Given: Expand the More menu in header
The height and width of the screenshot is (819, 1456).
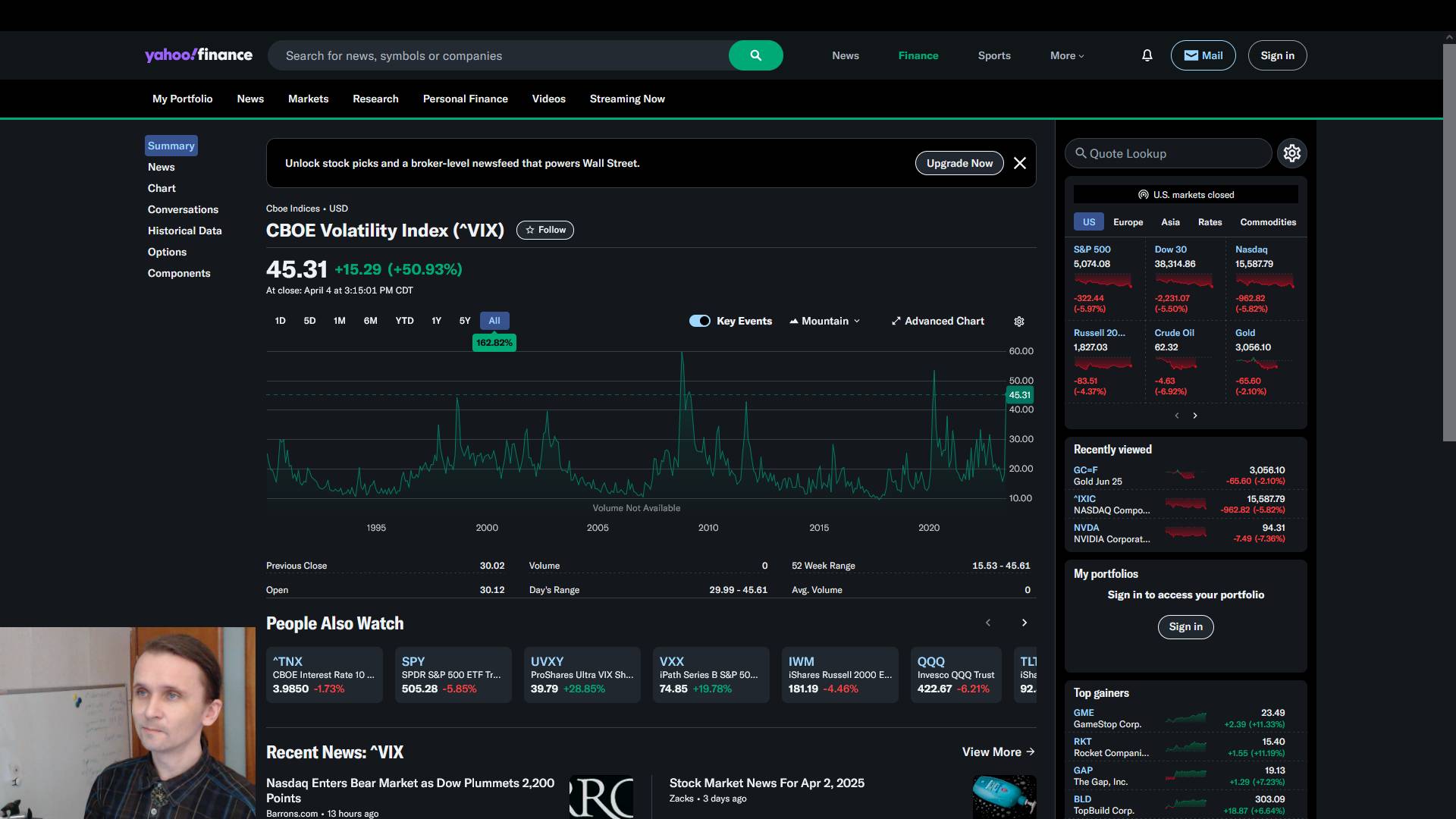Looking at the screenshot, I should pyautogui.click(x=1066, y=55).
